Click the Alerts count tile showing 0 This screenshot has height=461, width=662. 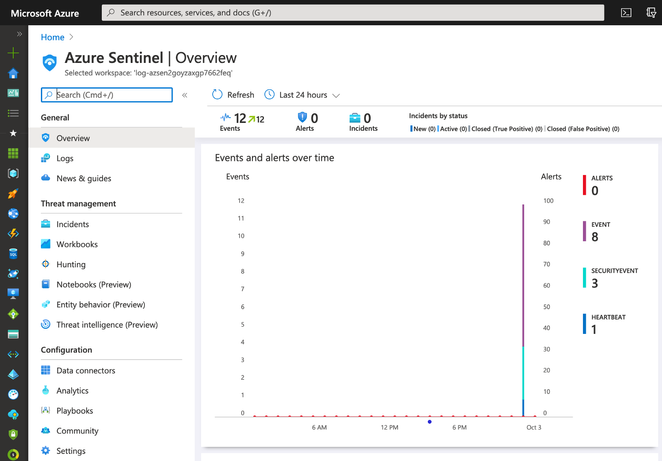[307, 122]
